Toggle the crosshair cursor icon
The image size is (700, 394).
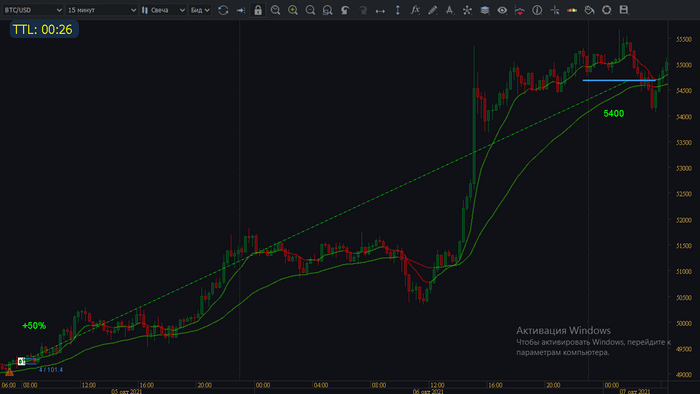pos(554,10)
